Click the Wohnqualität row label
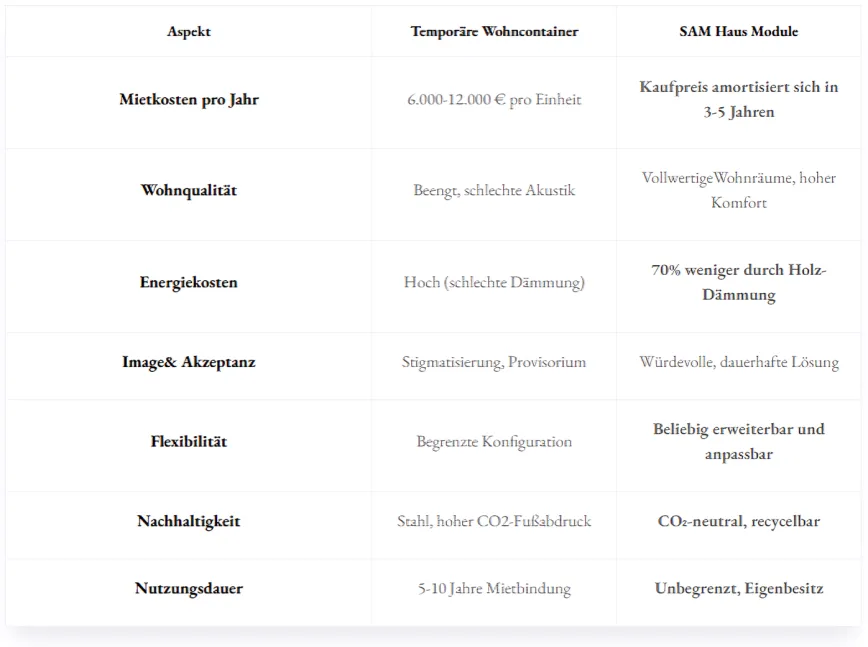Viewport: 868px width, 647px height. [x=189, y=190]
